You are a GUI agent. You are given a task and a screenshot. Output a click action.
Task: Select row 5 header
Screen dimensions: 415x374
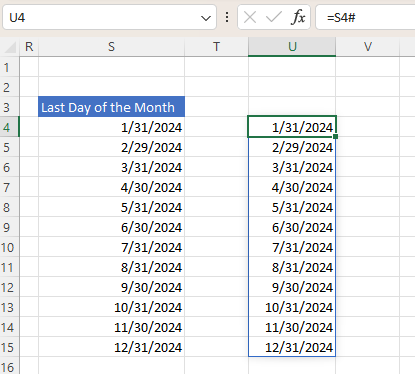(x=10, y=147)
